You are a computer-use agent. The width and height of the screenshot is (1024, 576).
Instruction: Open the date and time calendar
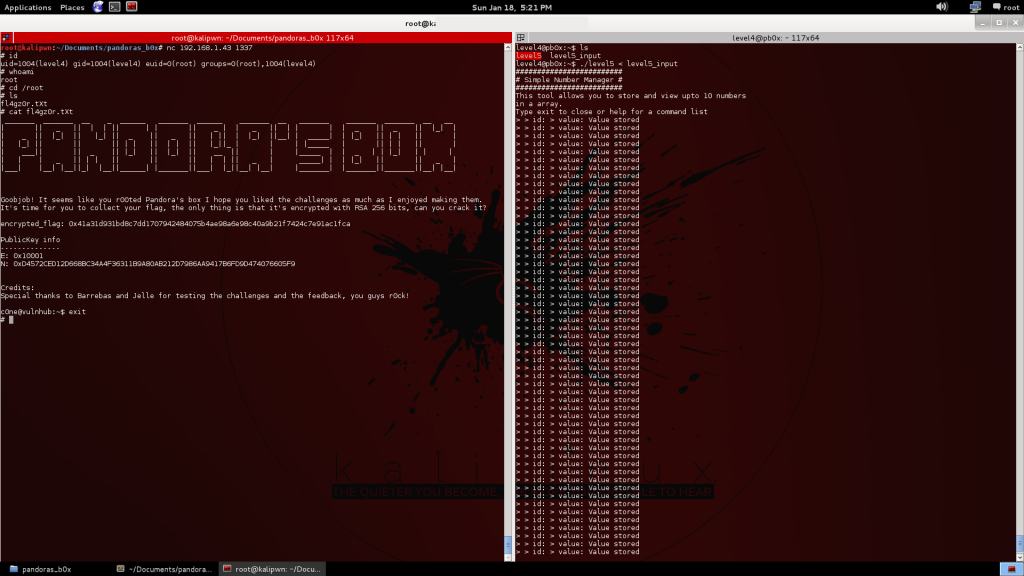pos(514,7)
